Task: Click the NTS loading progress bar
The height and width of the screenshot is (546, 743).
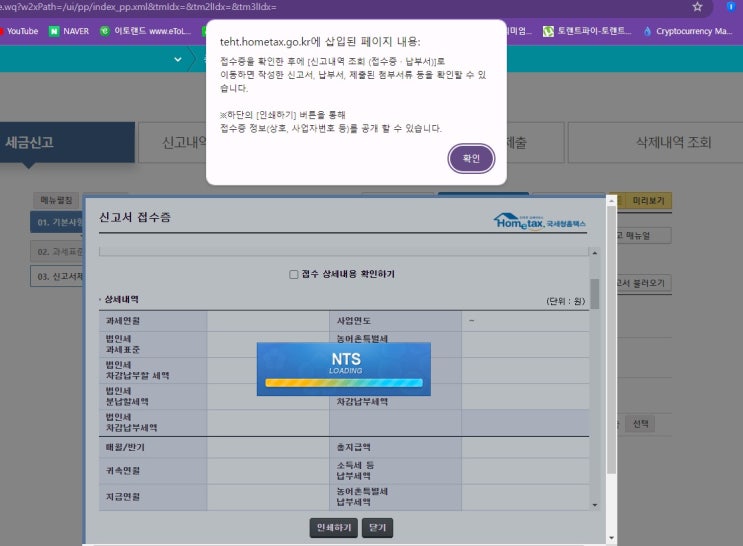Action: click(x=344, y=382)
